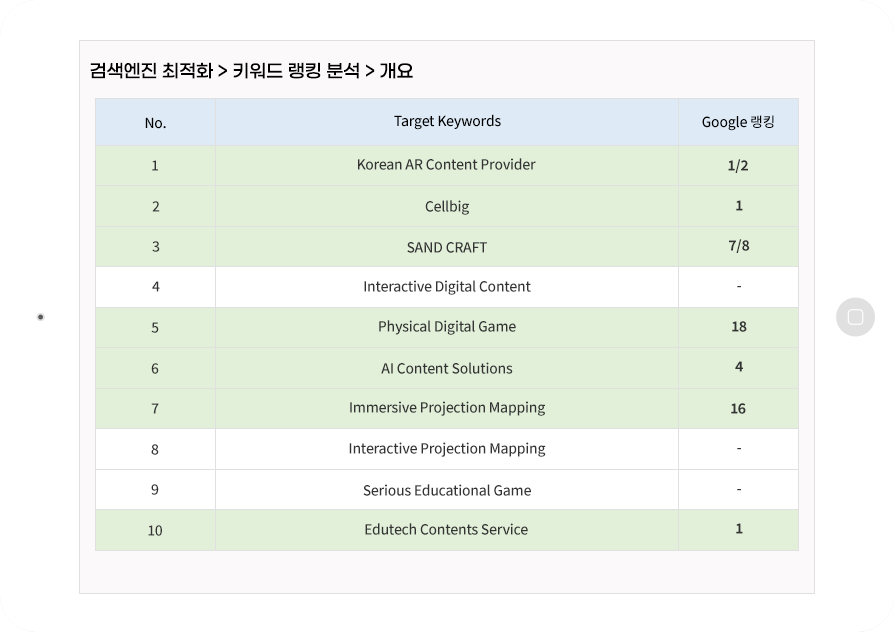Select the 'Serious Educational Game' keyword
The width and height of the screenshot is (894, 632).
point(447,491)
